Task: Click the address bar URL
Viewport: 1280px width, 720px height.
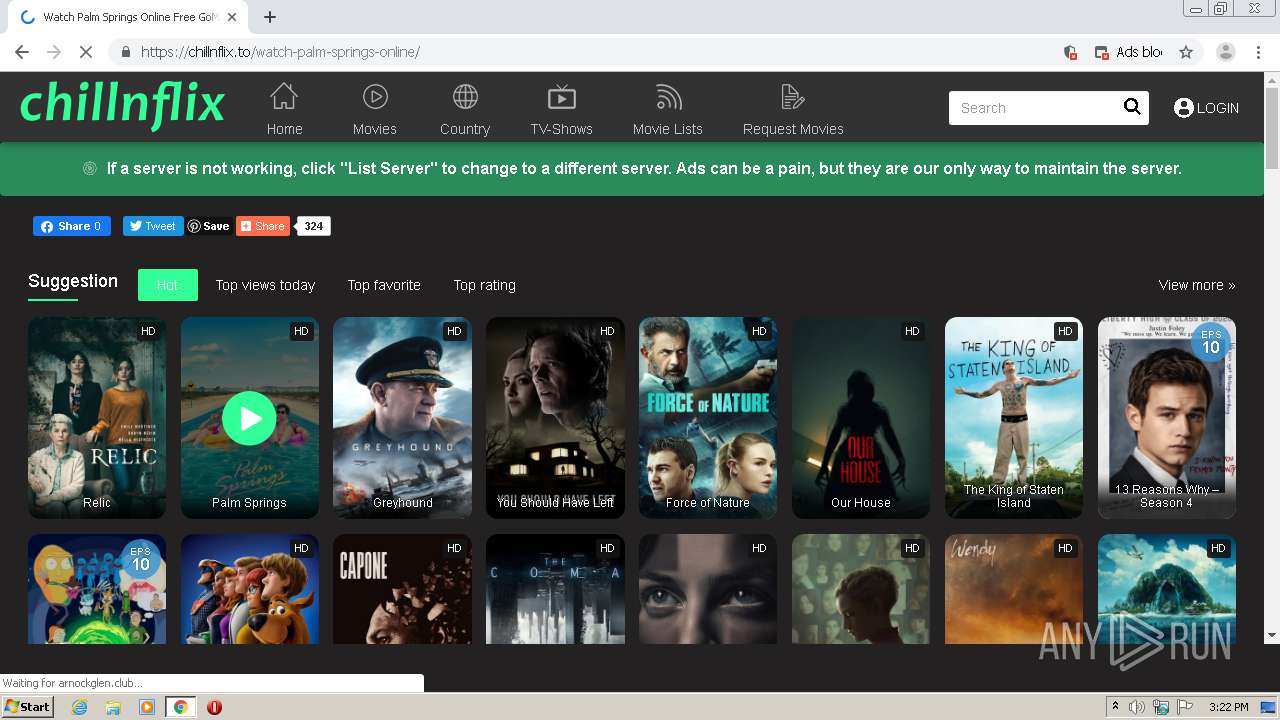Action: tap(280, 52)
